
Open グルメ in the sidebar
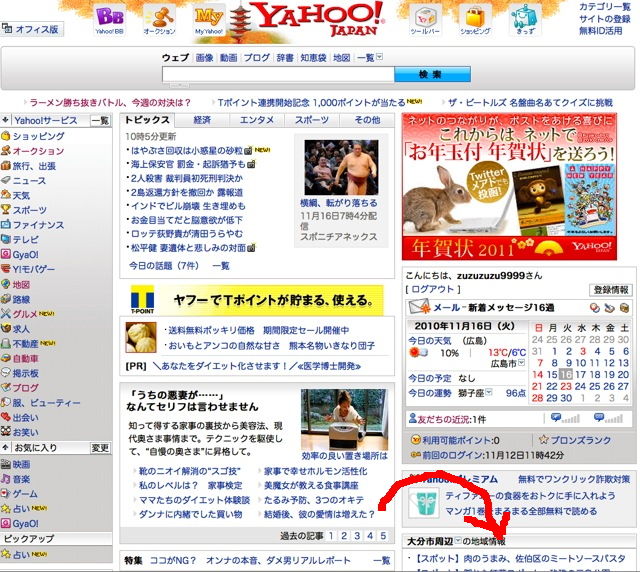click(24, 314)
